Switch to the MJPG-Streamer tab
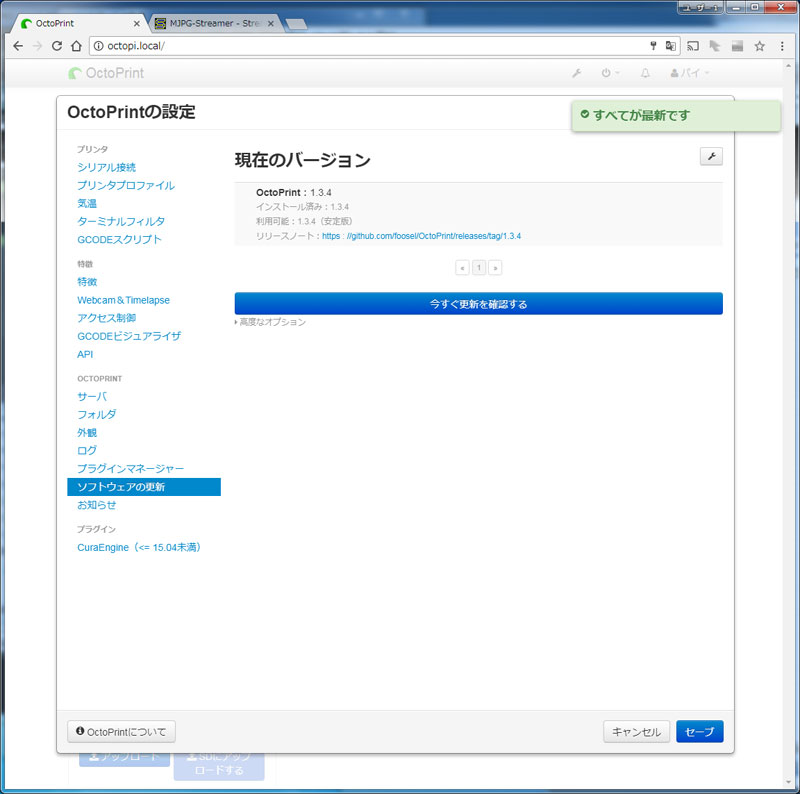The width and height of the screenshot is (800, 794). point(214,23)
